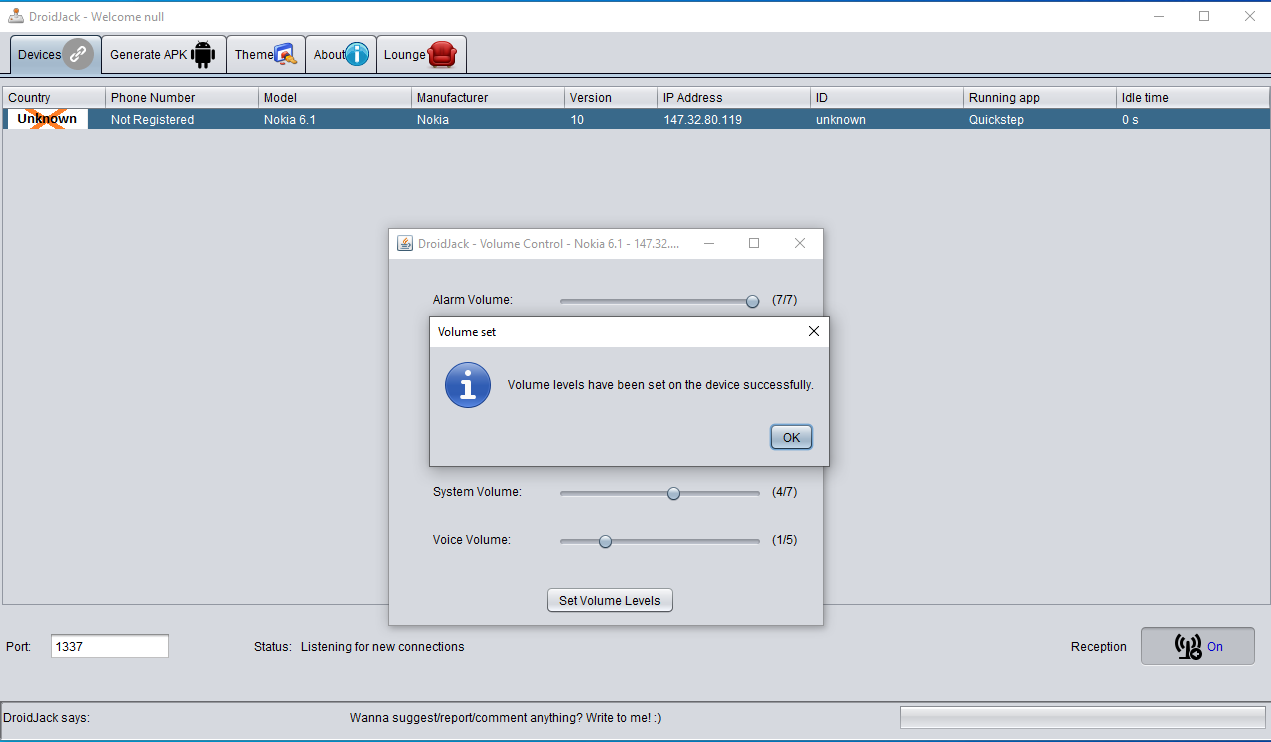The width and height of the screenshot is (1271, 742).
Task: Minimize the main DroidJack window
Action: (x=1160, y=16)
